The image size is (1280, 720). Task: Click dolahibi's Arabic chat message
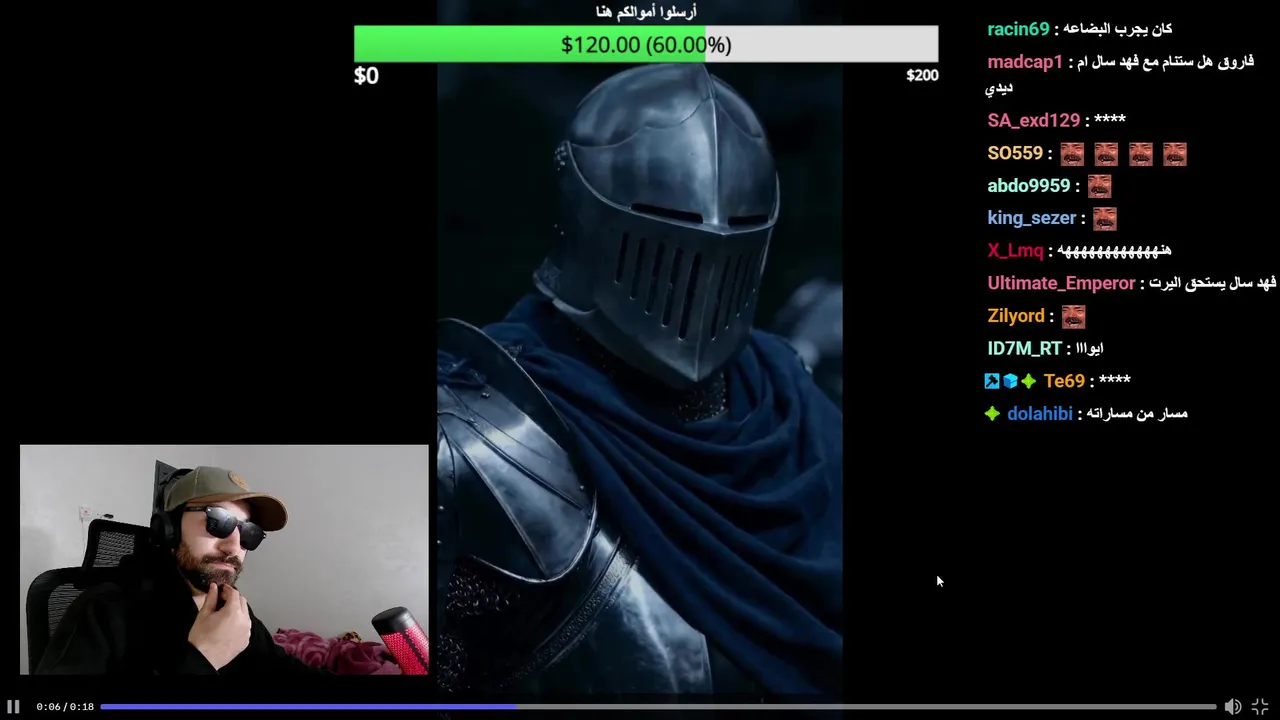point(1138,414)
